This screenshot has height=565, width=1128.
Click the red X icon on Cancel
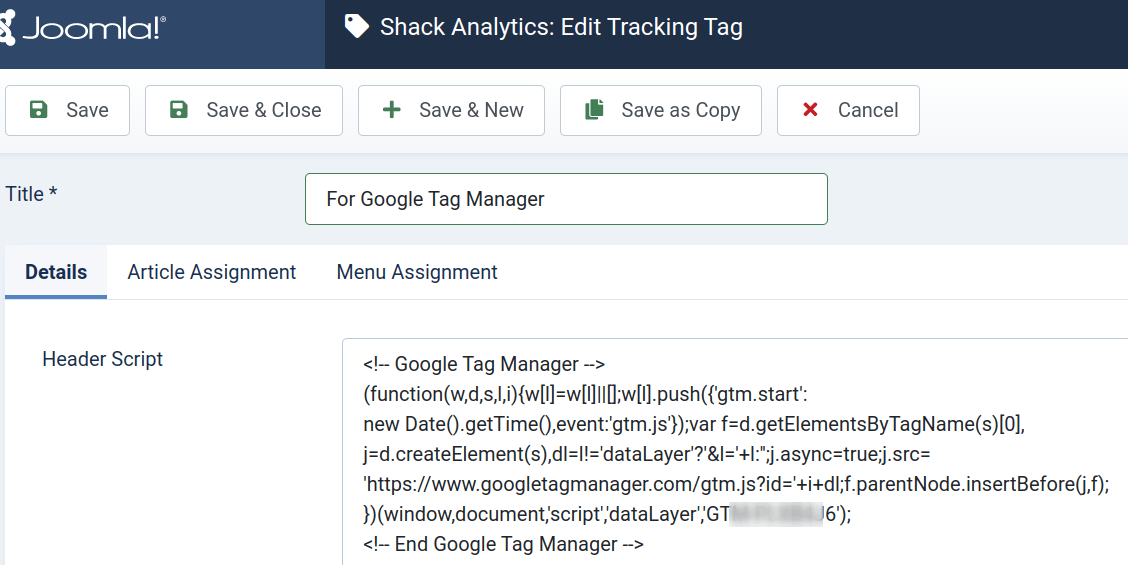pyautogui.click(x=811, y=110)
